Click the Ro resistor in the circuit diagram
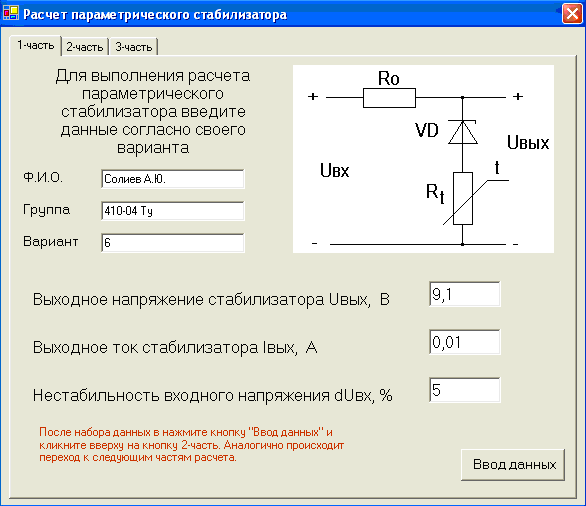 point(389,98)
